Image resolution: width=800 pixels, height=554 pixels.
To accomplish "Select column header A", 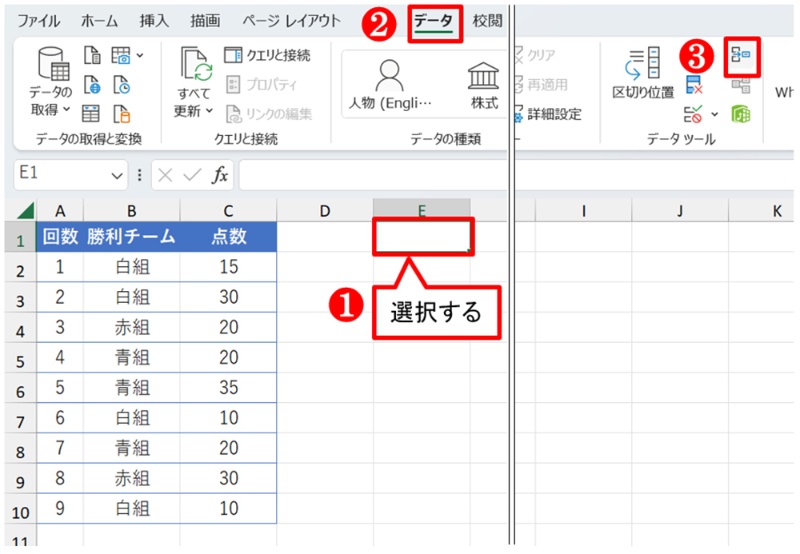I will [x=60, y=211].
